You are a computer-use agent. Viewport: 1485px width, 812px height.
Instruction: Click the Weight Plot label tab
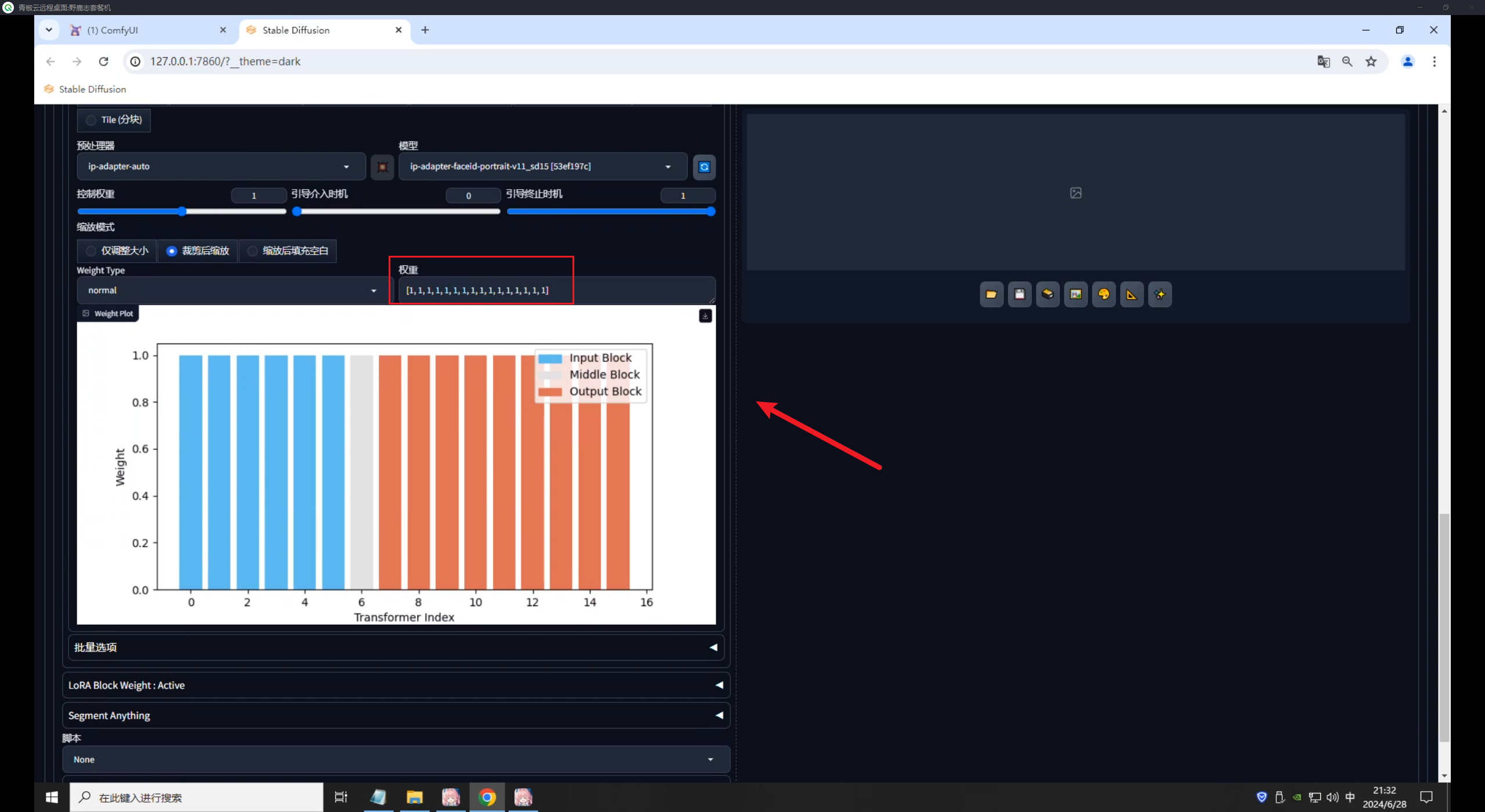pyautogui.click(x=108, y=314)
